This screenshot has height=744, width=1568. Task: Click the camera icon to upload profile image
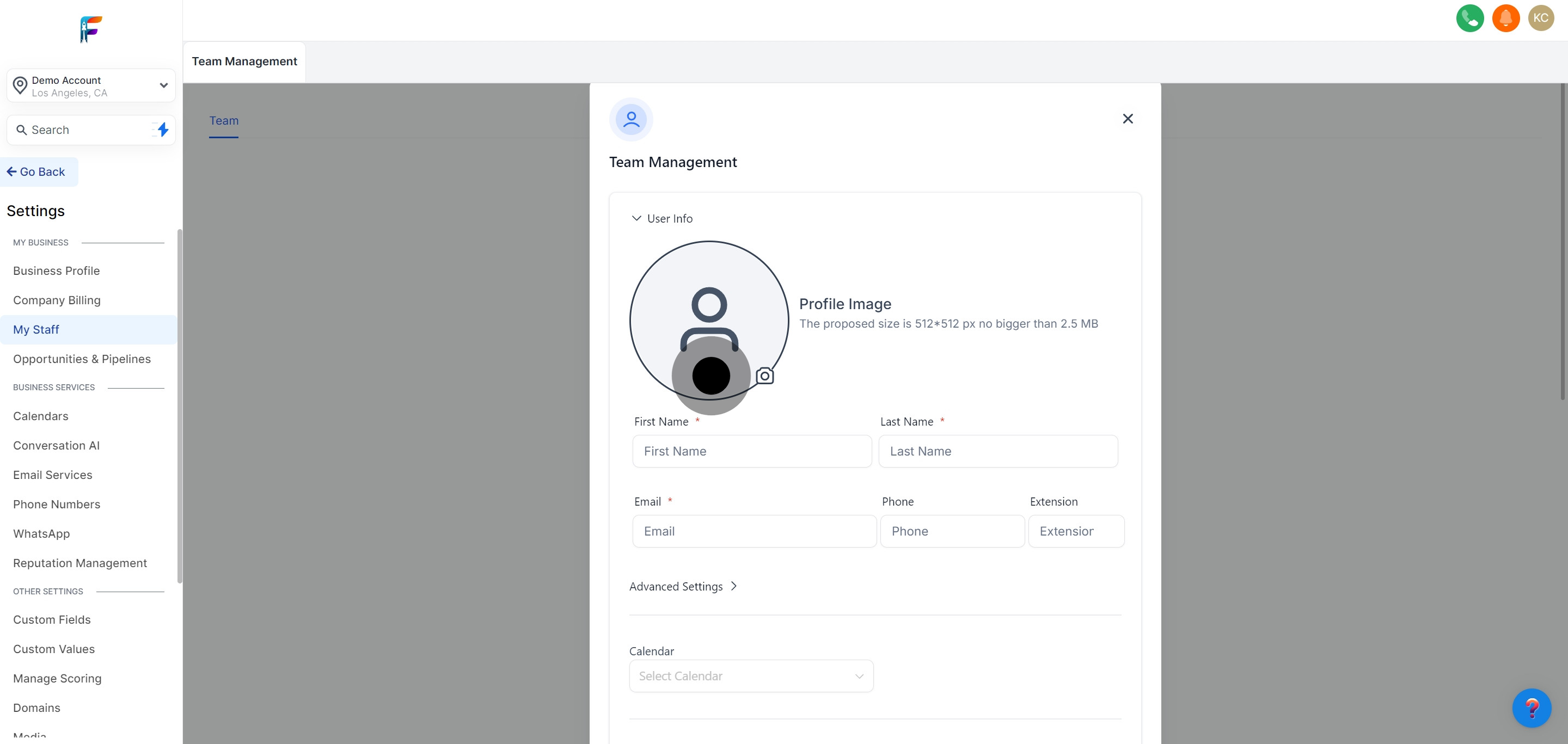pyautogui.click(x=764, y=377)
